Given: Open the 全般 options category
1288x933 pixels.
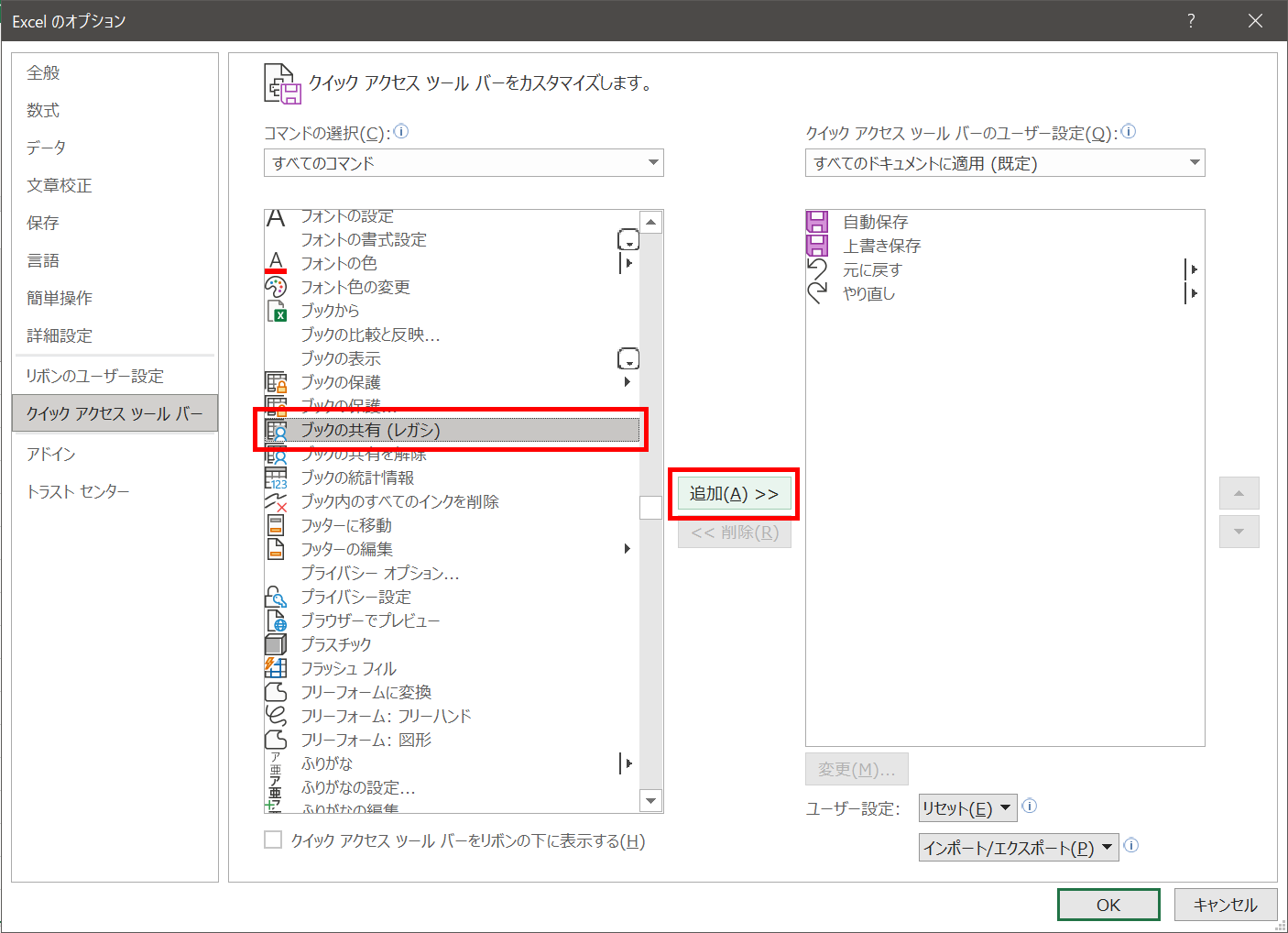Looking at the screenshot, I should pyautogui.click(x=115, y=72).
